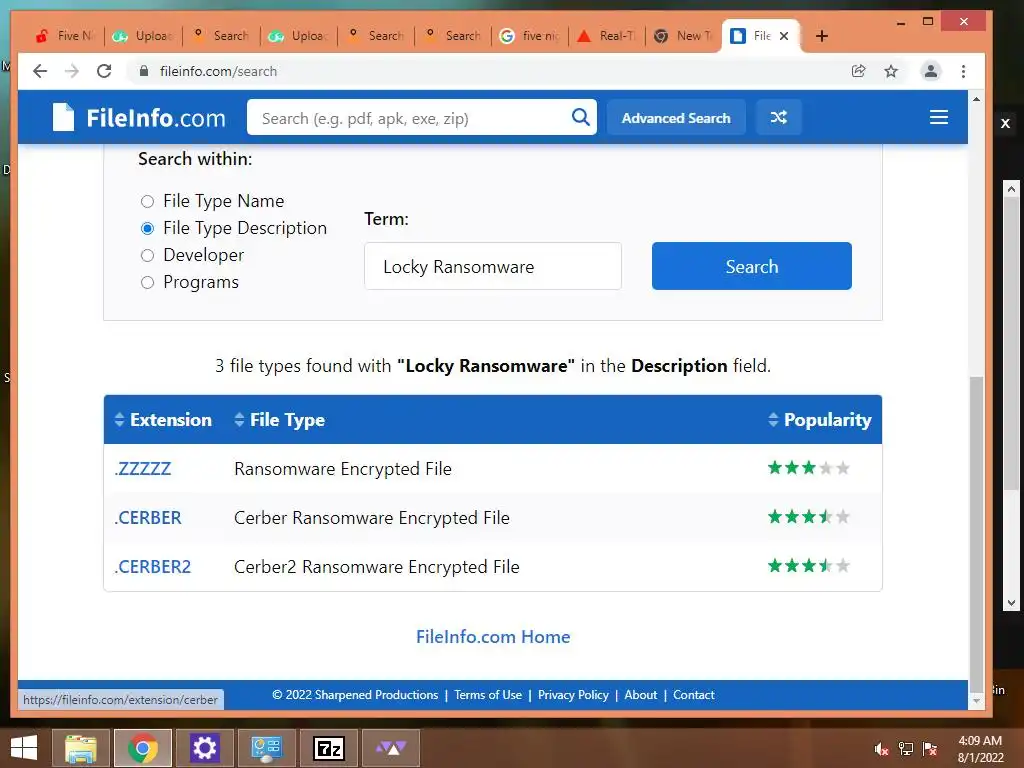Click the Chrome taskbar icon
The width and height of the screenshot is (1024, 768).
pyautogui.click(x=142, y=748)
